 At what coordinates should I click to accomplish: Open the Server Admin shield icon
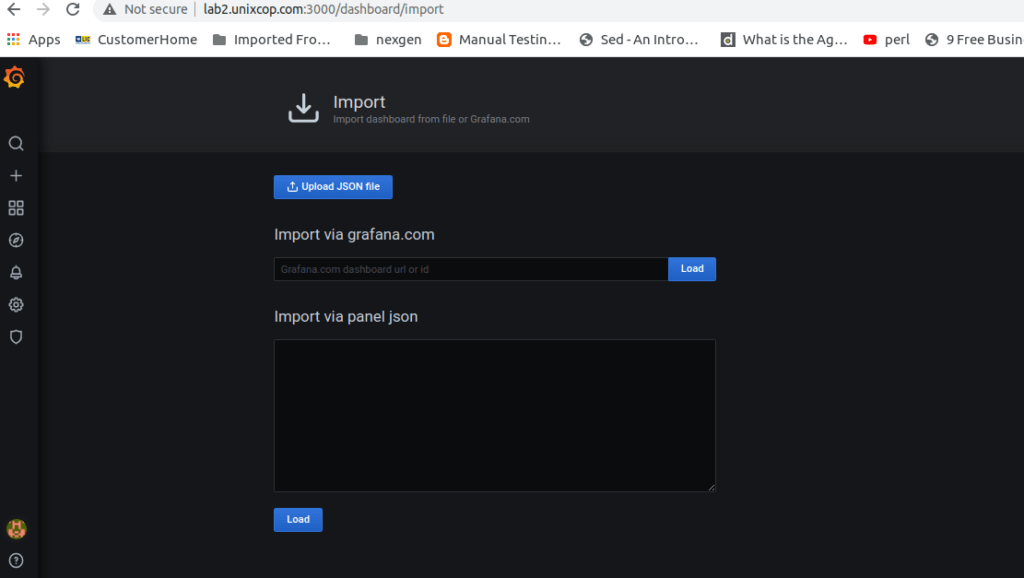(x=16, y=337)
